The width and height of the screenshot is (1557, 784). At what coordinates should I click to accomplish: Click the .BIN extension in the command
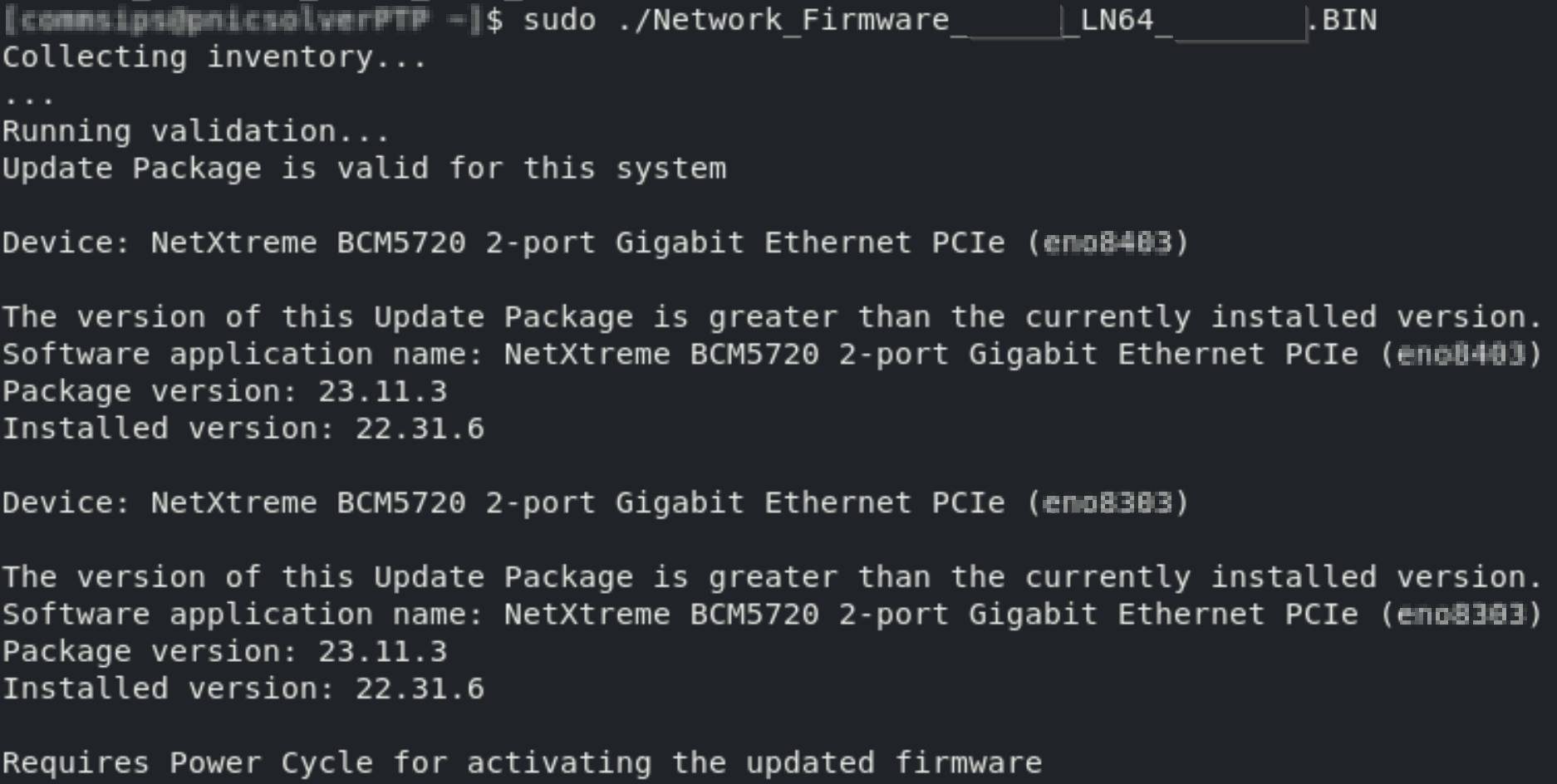(x=1343, y=20)
